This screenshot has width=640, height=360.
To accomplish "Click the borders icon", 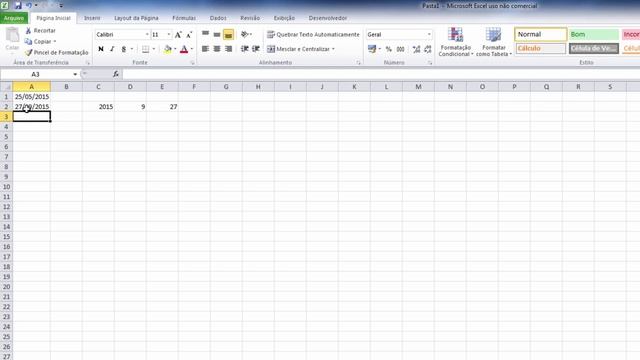I will pos(146,49).
